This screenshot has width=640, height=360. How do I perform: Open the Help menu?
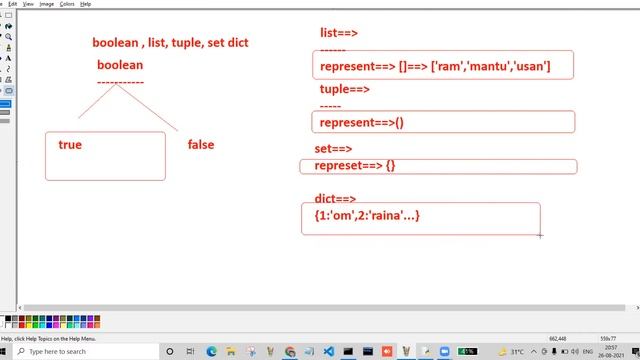[85, 4]
